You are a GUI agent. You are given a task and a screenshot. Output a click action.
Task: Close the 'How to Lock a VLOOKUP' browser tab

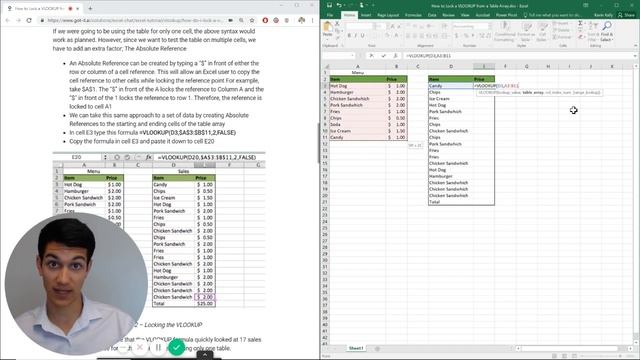coord(78,8)
